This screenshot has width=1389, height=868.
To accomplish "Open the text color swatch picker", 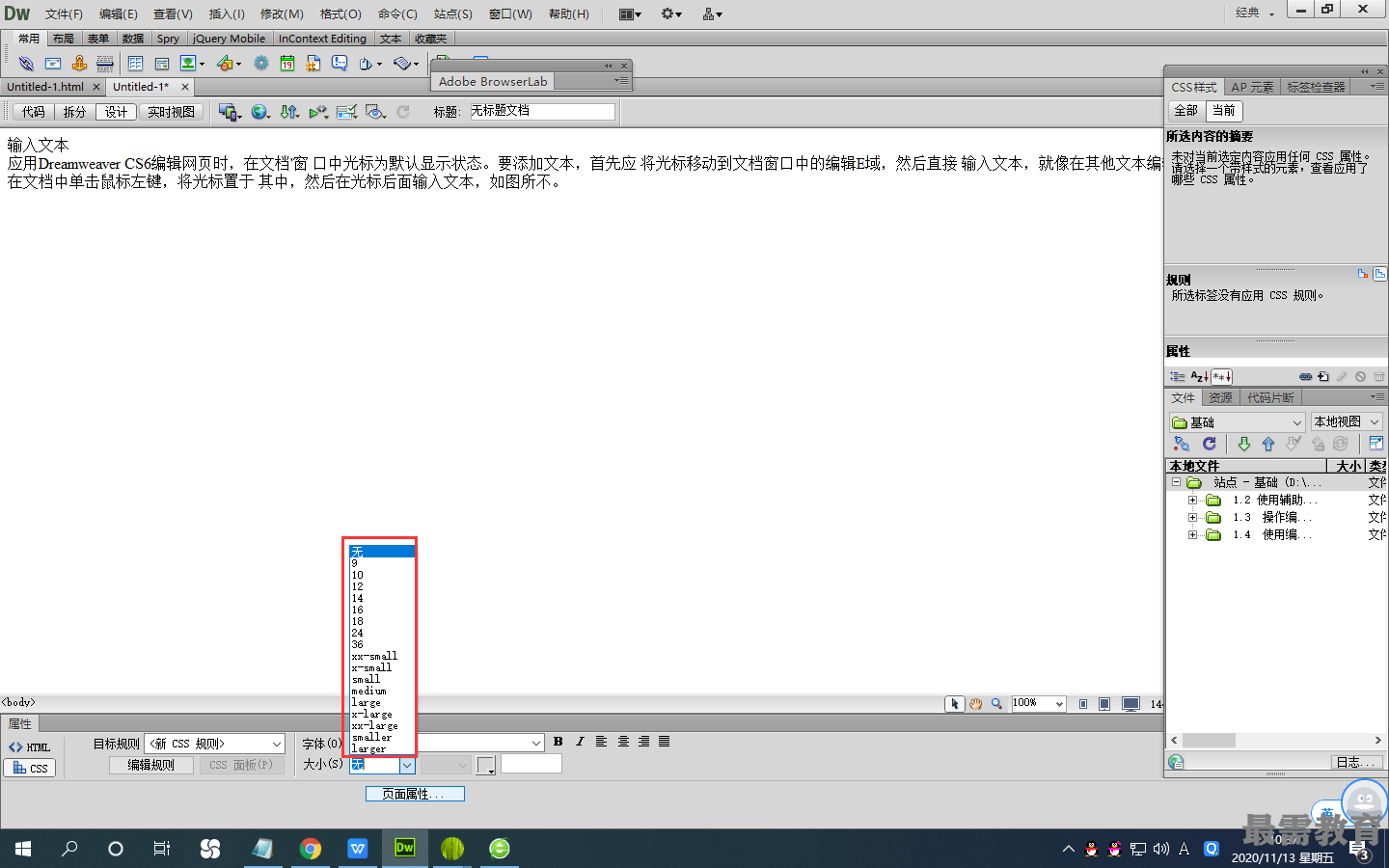I will pyautogui.click(x=485, y=766).
